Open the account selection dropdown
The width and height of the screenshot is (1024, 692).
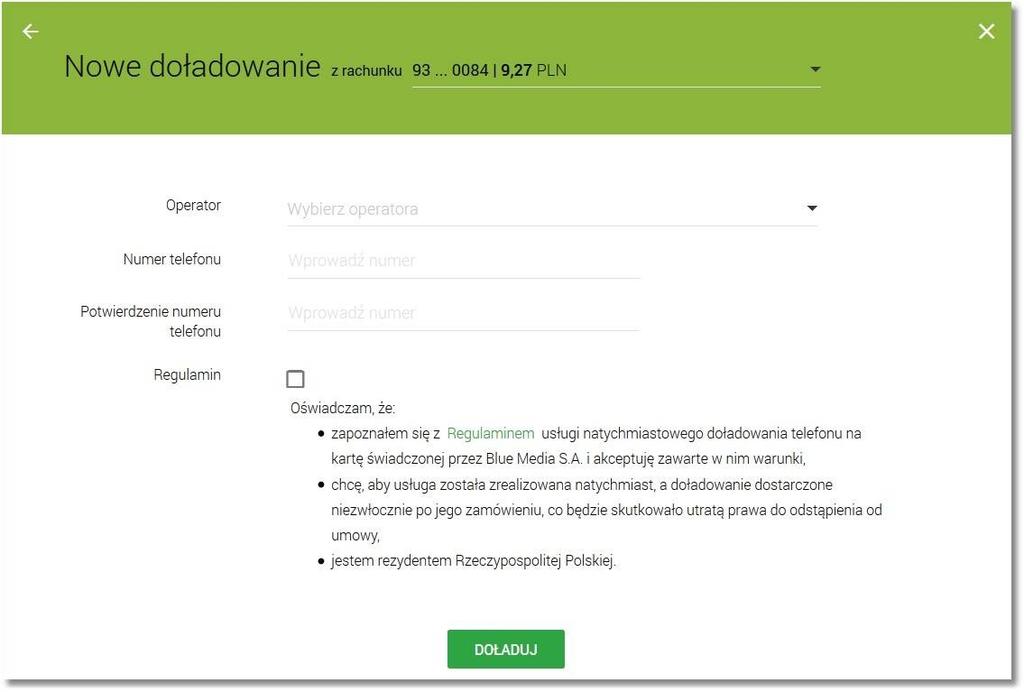click(x=616, y=71)
